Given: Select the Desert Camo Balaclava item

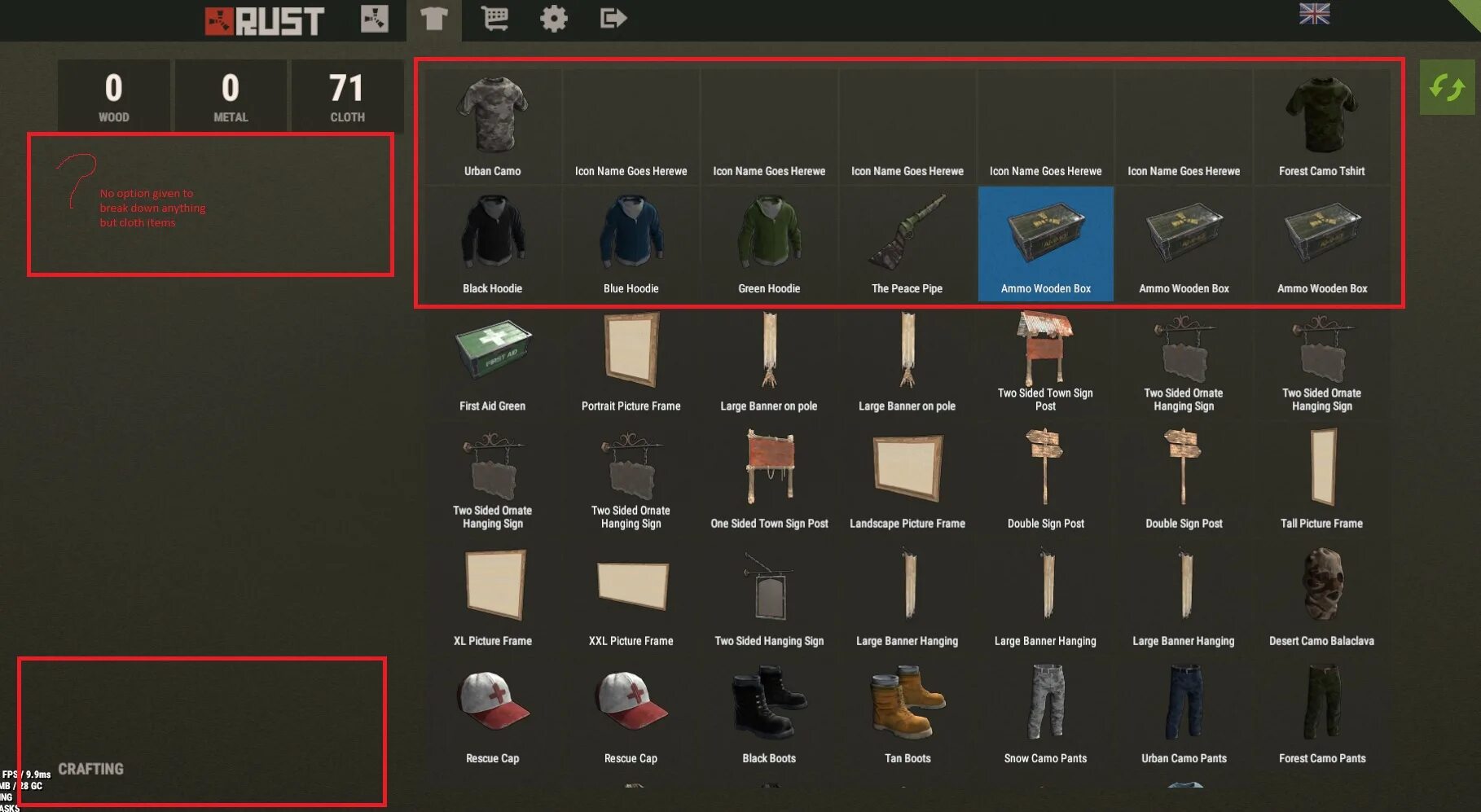Looking at the screenshot, I should pos(1321,595).
